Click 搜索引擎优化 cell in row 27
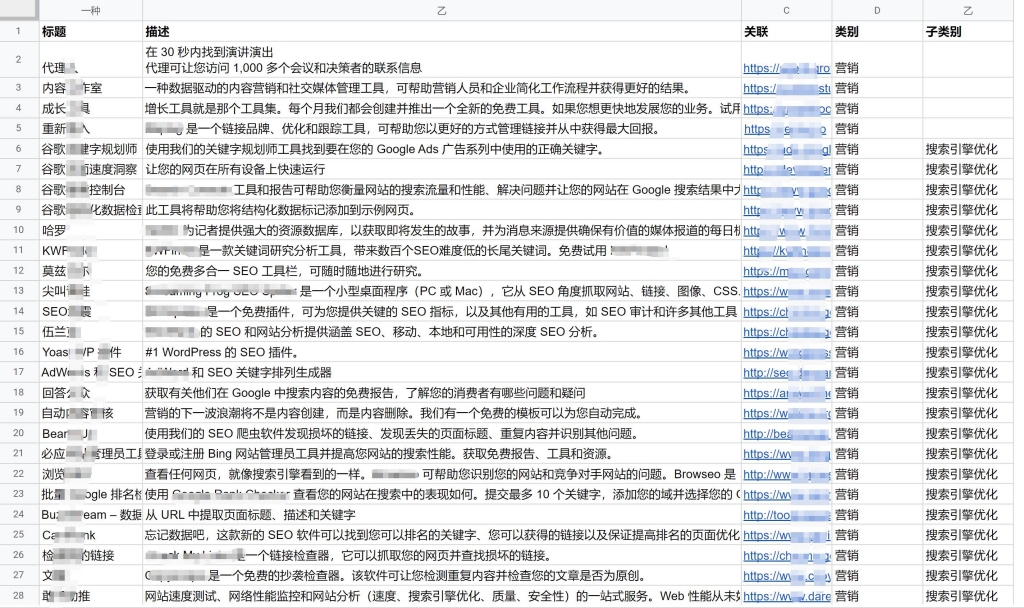This screenshot has height=608, width=1024. click(968, 575)
